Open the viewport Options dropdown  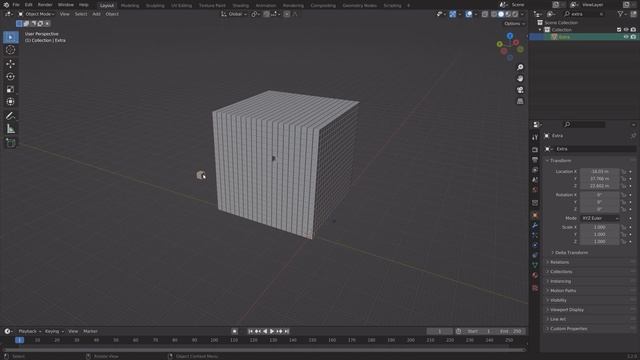(514, 24)
